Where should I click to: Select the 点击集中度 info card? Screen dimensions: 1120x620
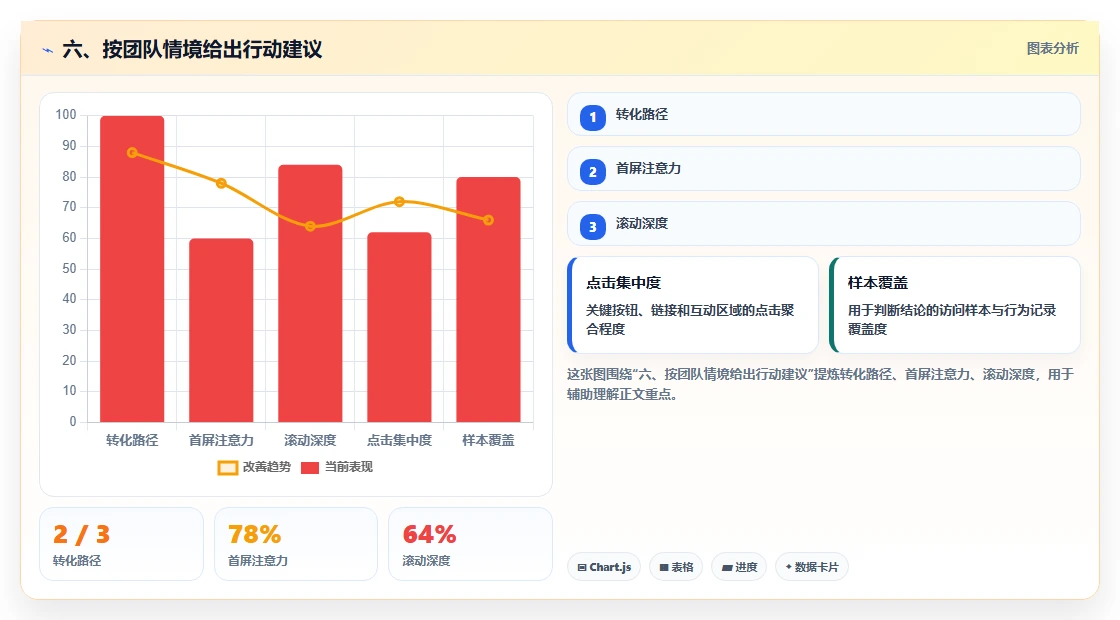coord(693,305)
